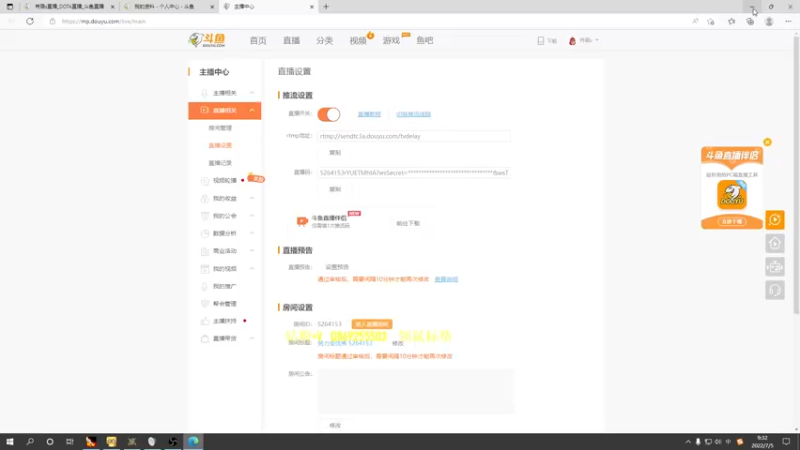This screenshot has height=450, width=800.
Task: Click the 设置预告 preview button
Action: click(337, 267)
